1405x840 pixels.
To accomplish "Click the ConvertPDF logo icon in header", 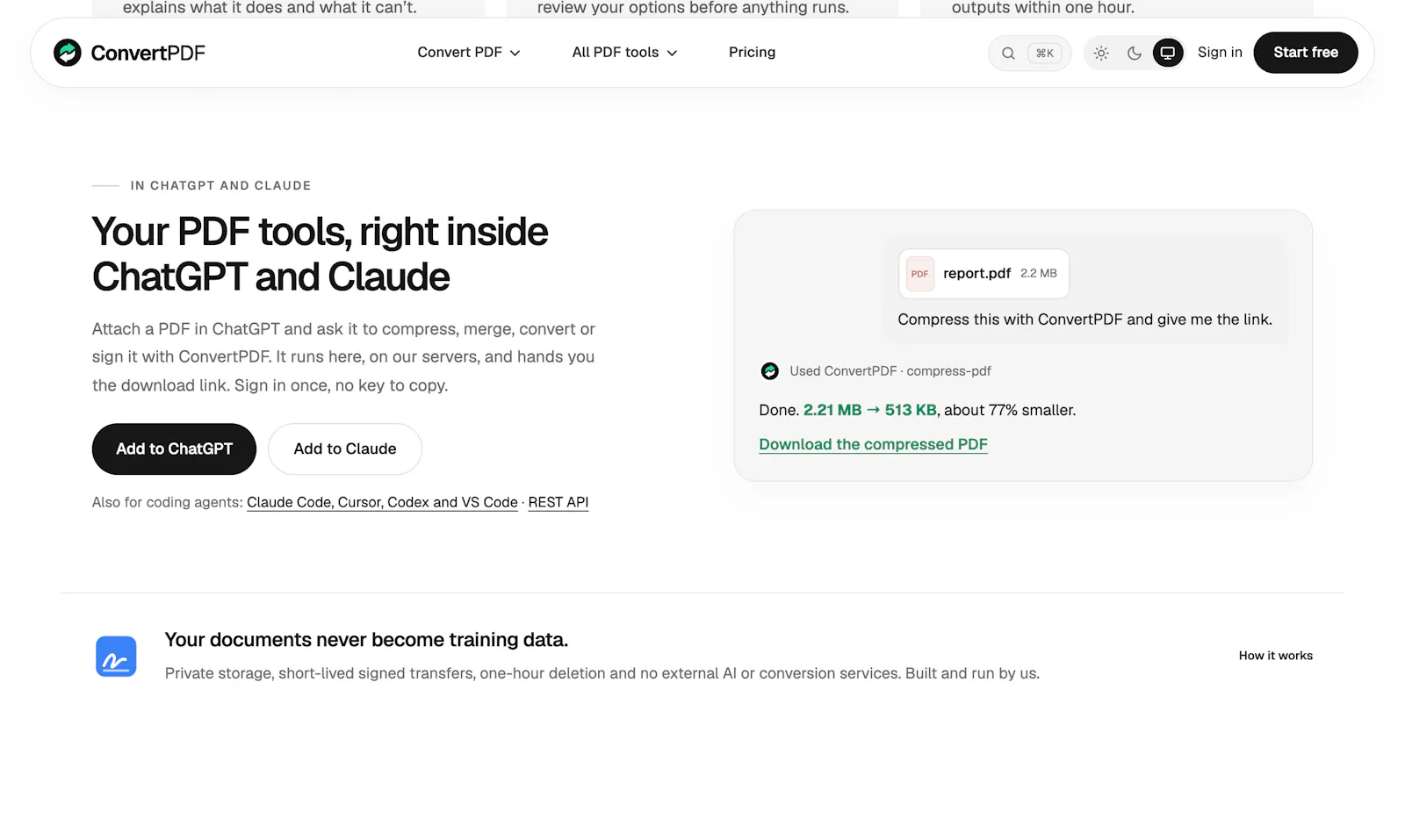I will (68, 53).
